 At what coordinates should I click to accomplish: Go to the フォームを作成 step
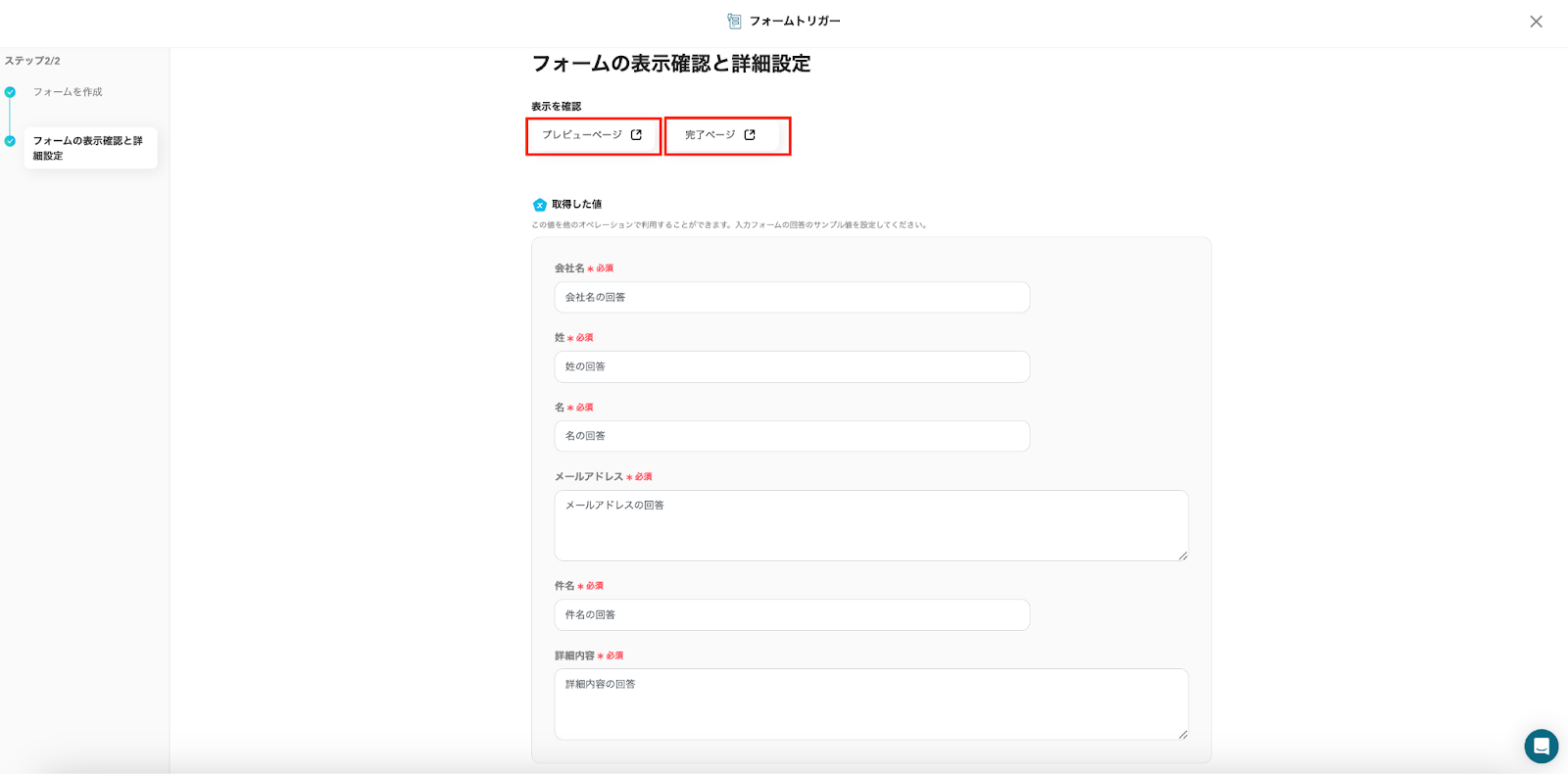pos(68,92)
